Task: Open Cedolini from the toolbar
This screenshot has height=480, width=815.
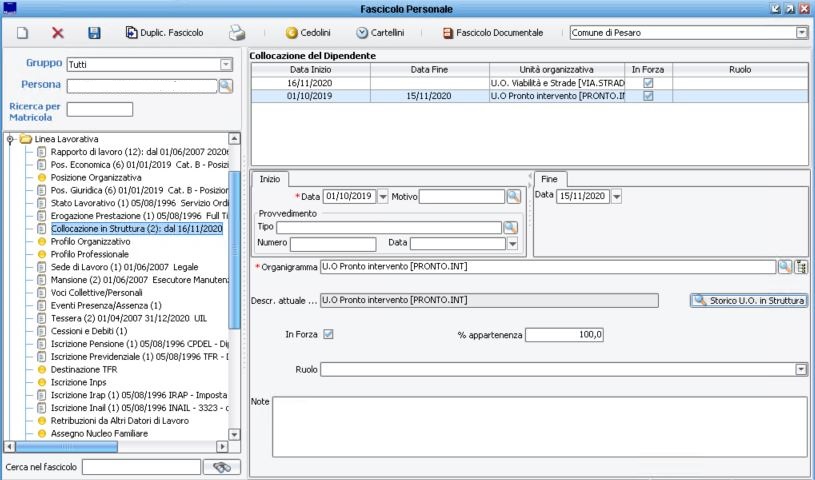Action: click(308, 33)
